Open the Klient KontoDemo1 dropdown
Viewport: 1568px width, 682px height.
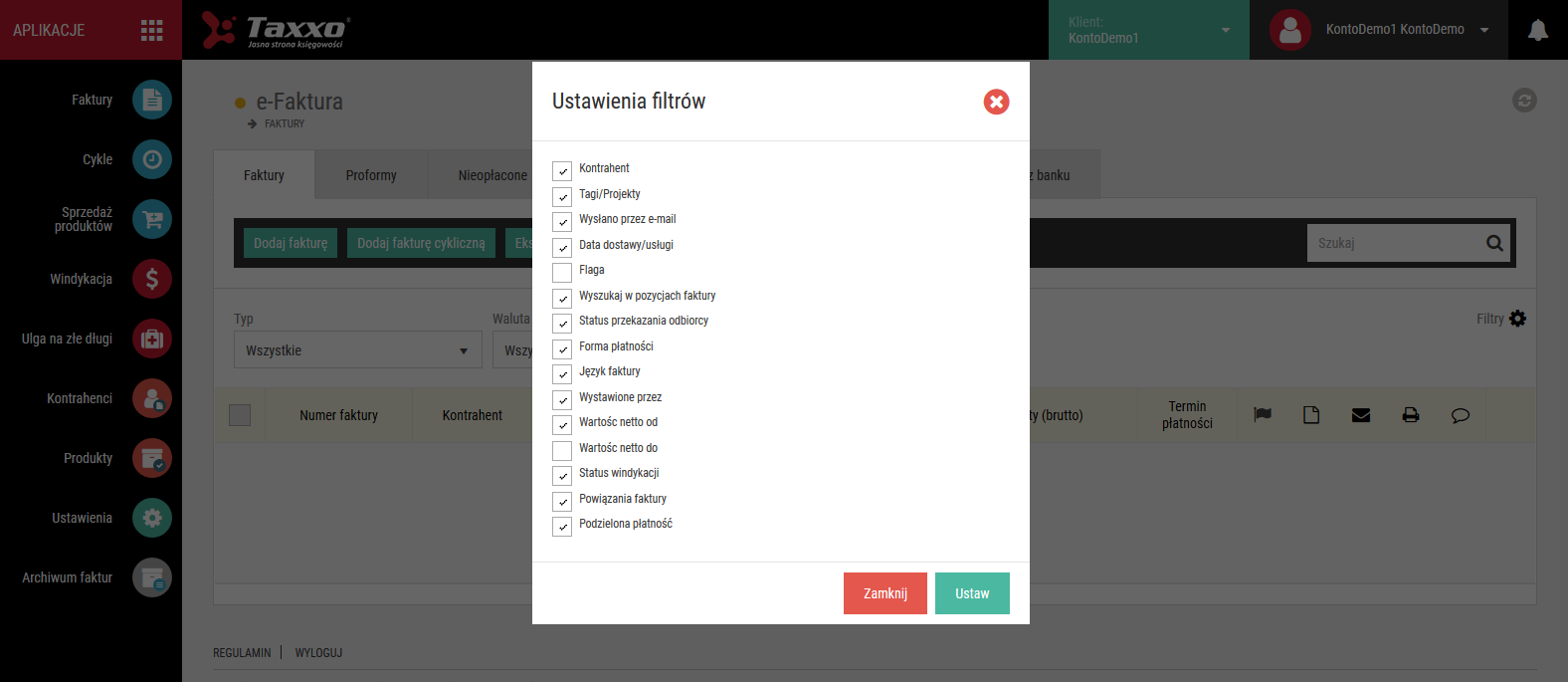click(x=1149, y=30)
